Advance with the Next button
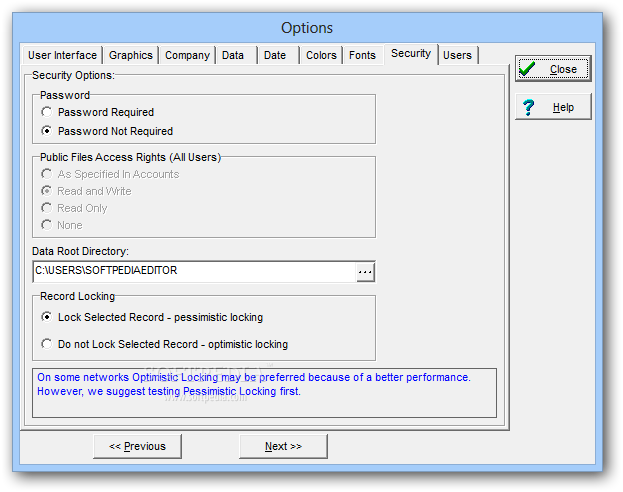 coord(283,446)
